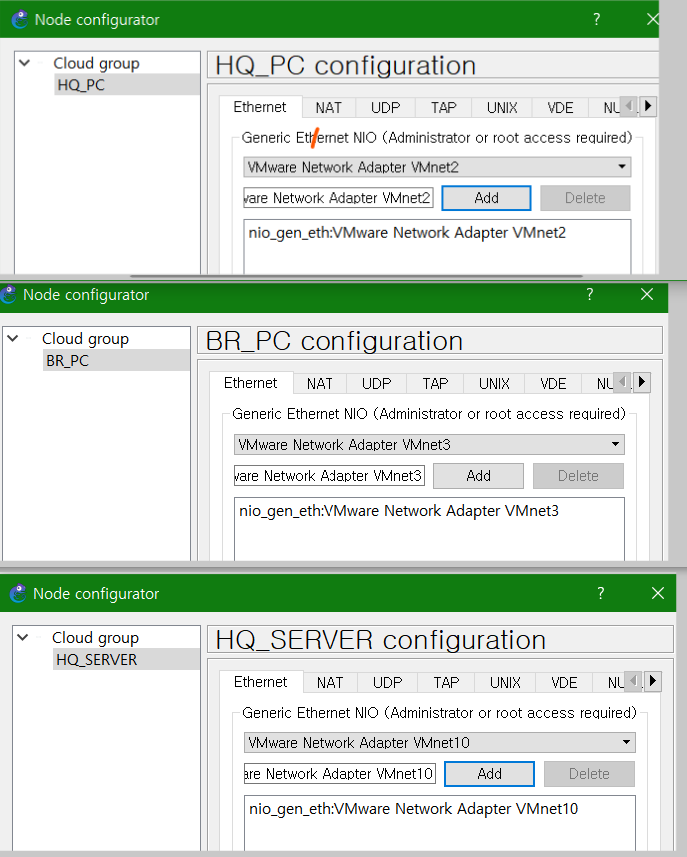Select Ethernet tab in HQ_PC configuration
Viewport: 687px width, 857px height.
(x=260, y=107)
